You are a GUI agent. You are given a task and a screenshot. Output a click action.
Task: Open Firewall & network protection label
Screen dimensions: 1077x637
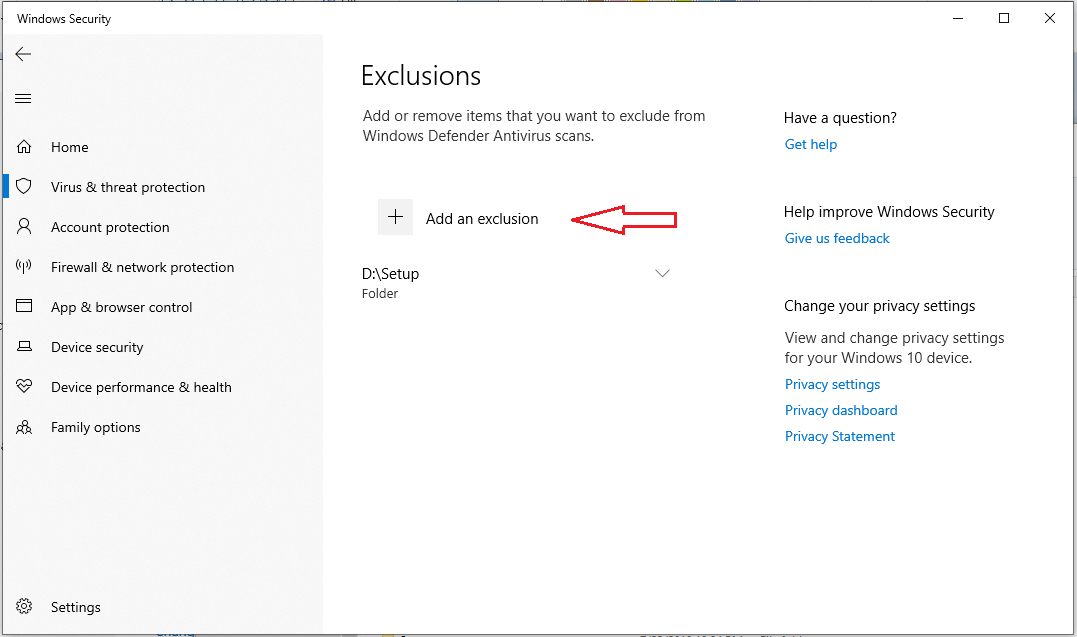pos(142,267)
